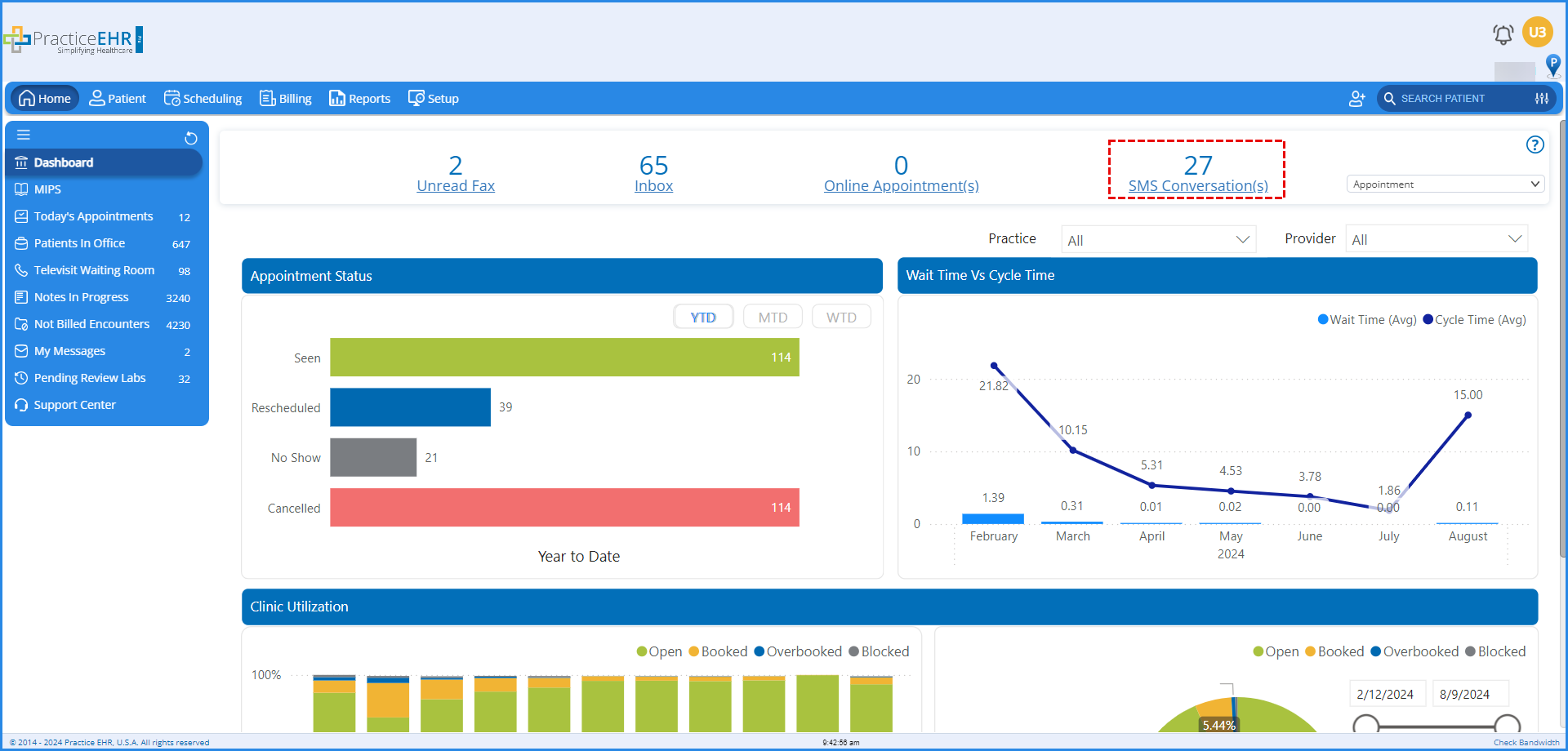Click the Rescheduled bar showing 39

pos(410,407)
